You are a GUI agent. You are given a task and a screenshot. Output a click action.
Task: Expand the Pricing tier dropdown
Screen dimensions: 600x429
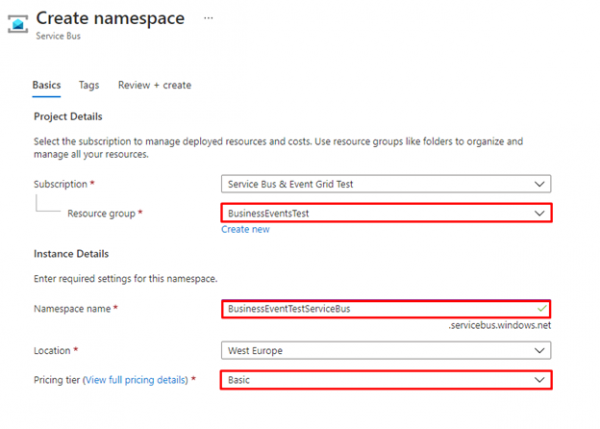[x=386, y=380]
